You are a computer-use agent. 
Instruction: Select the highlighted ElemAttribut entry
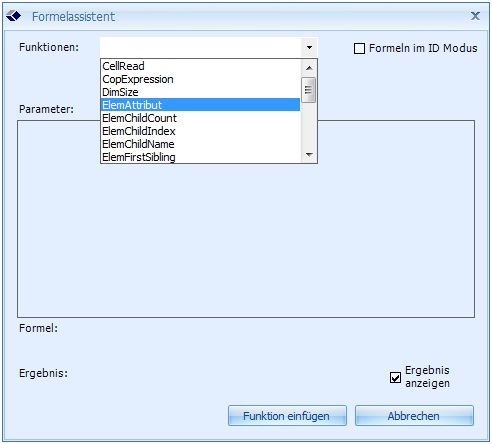point(200,105)
